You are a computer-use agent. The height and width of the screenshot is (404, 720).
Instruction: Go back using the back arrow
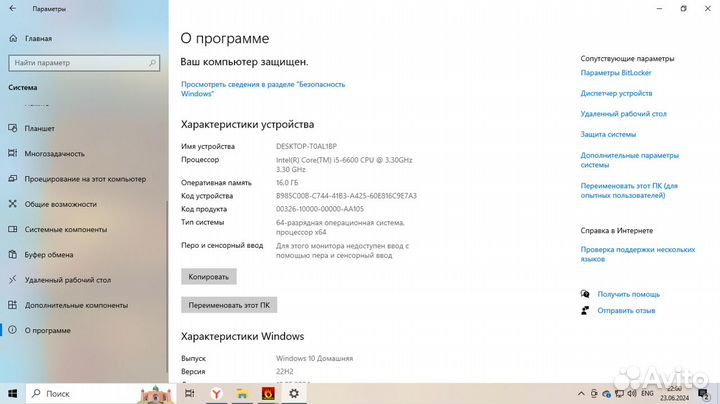(x=12, y=9)
